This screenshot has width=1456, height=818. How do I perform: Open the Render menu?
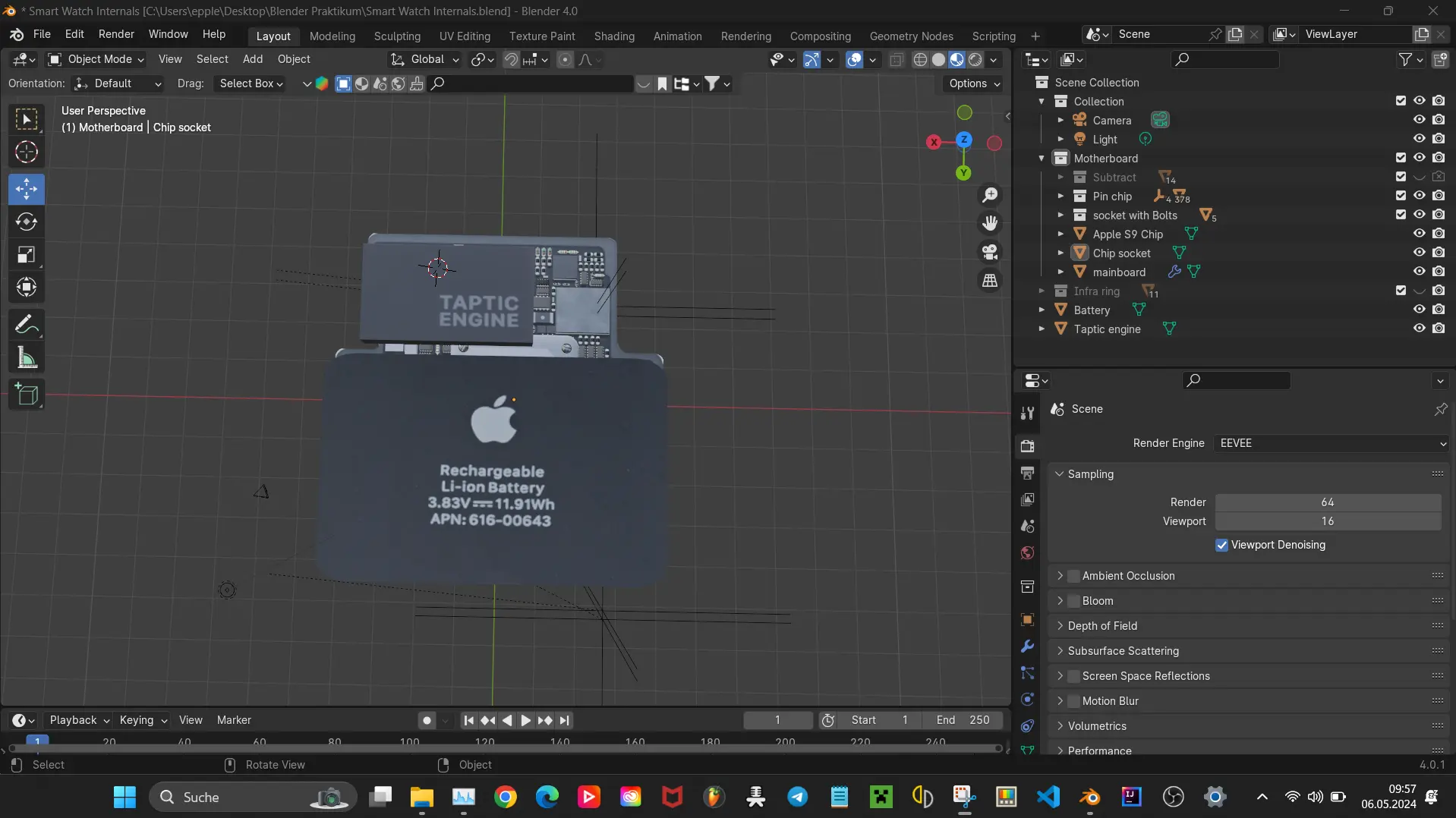tap(116, 34)
